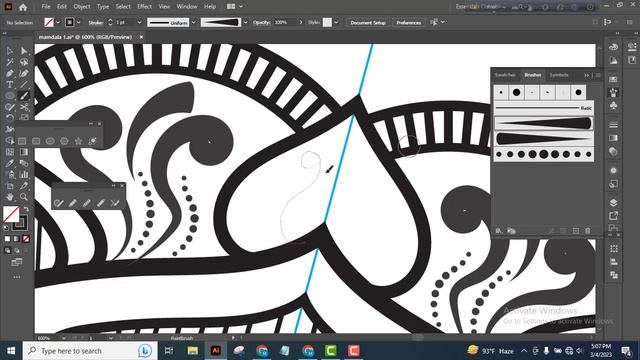This screenshot has width=640, height=360.
Task: Open the Window menu
Action: tap(187, 7)
